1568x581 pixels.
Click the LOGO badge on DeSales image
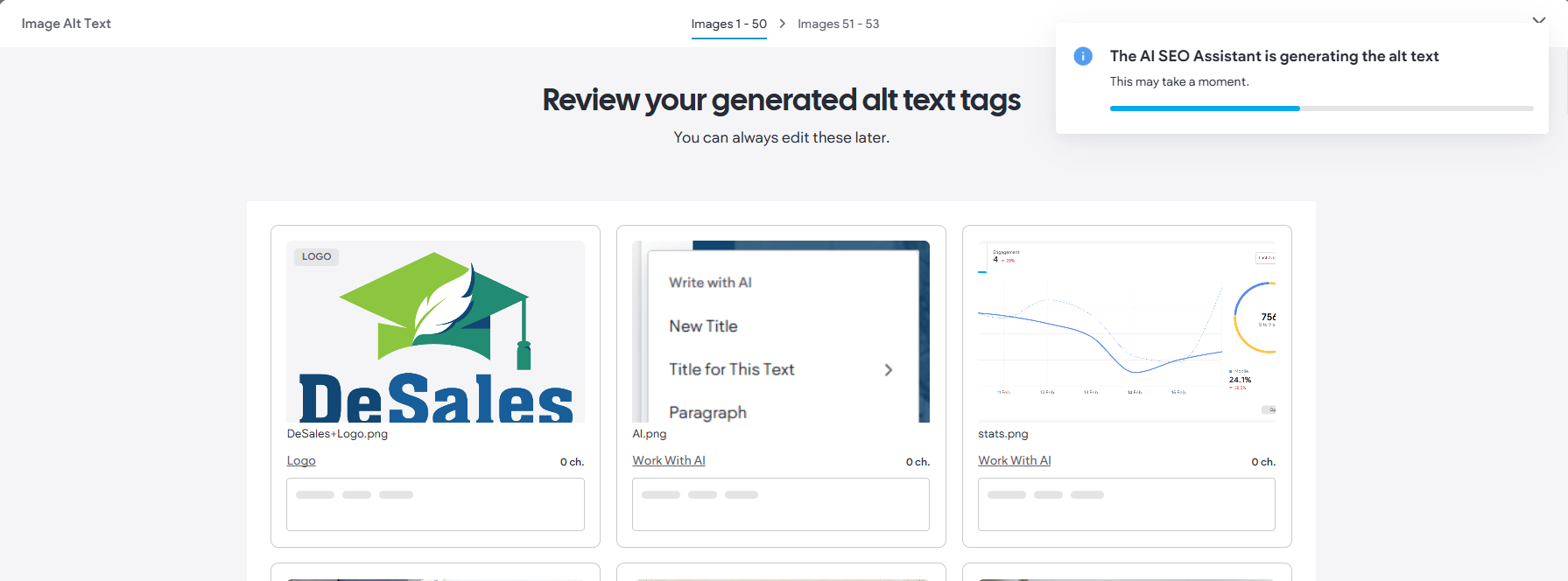[316, 256]
